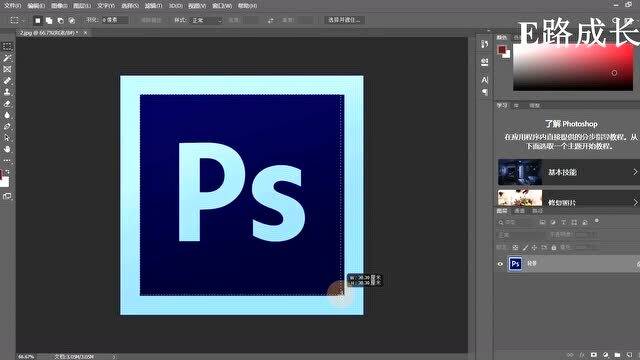
Task: Select the Magic Wand tool
Action: (7, 58)
